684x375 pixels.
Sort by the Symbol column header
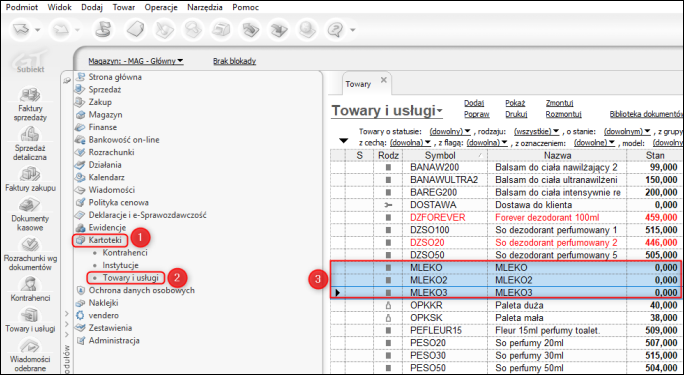coord(445,155)
